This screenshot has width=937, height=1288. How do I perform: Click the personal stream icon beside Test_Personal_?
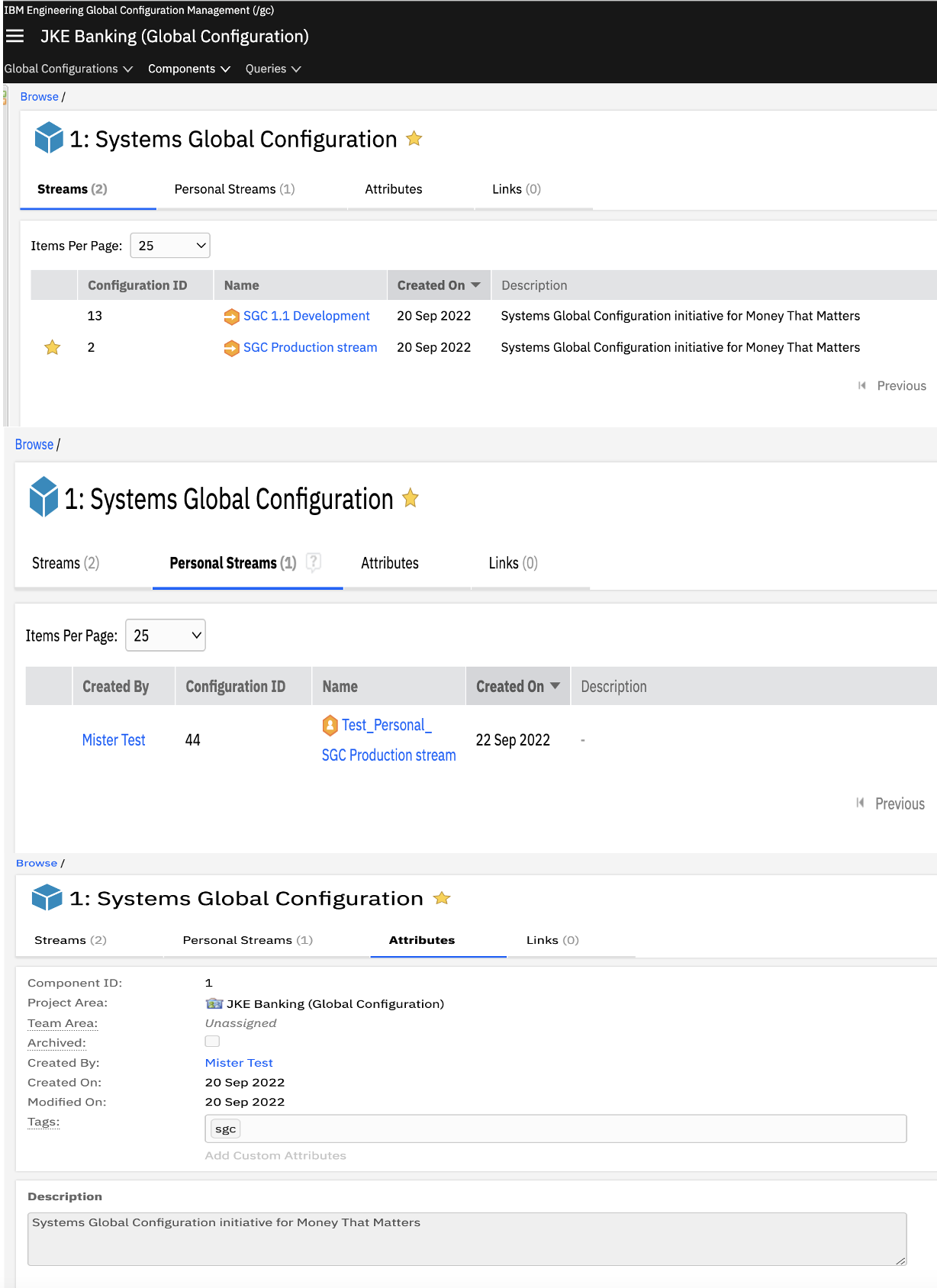330,725
